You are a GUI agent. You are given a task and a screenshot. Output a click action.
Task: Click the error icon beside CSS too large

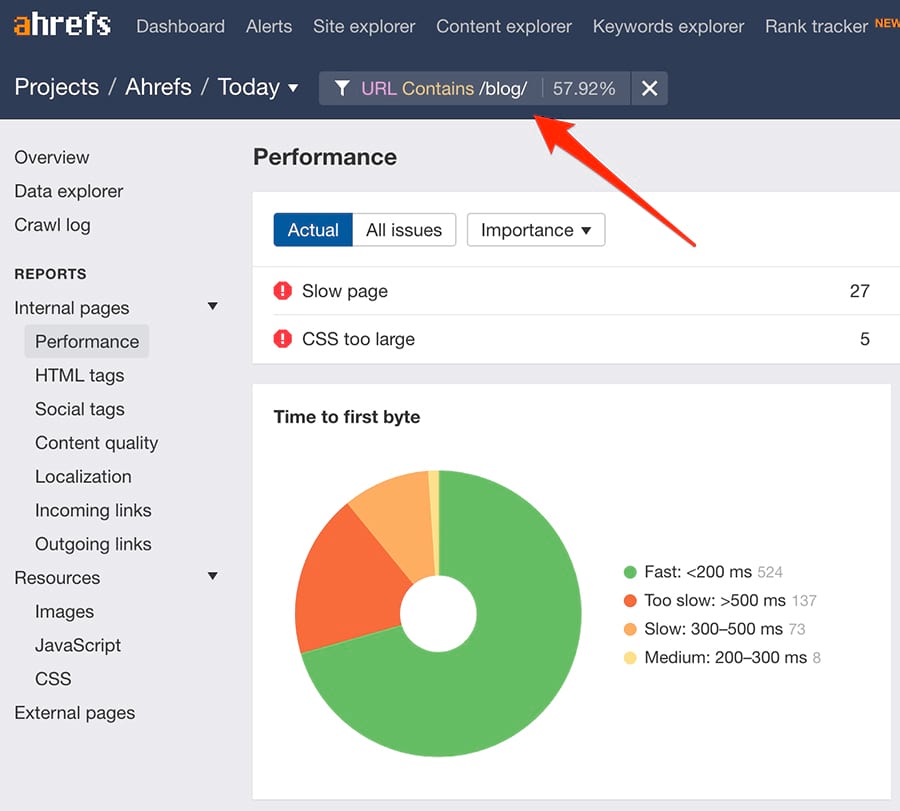click(283, 339)
